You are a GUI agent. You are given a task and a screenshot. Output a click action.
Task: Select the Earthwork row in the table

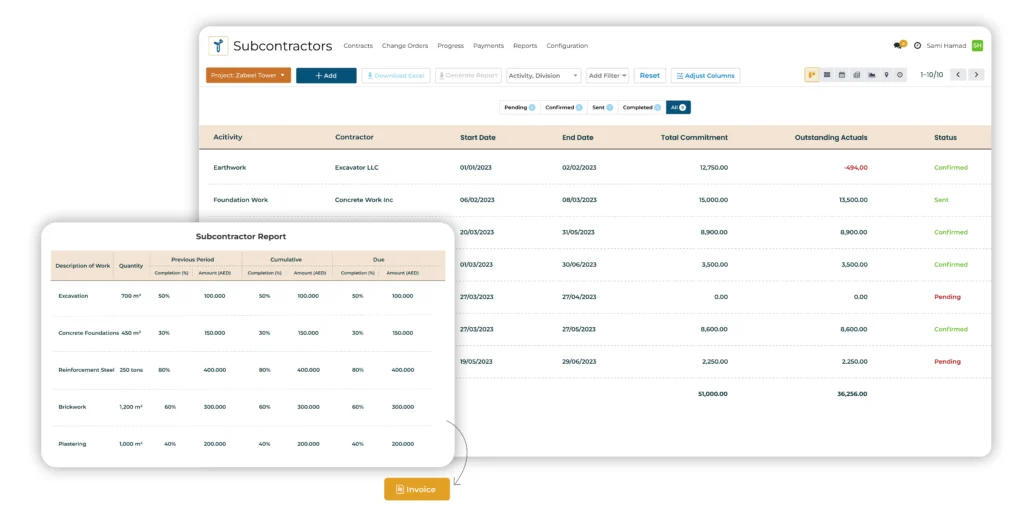(x=230, y=167)
